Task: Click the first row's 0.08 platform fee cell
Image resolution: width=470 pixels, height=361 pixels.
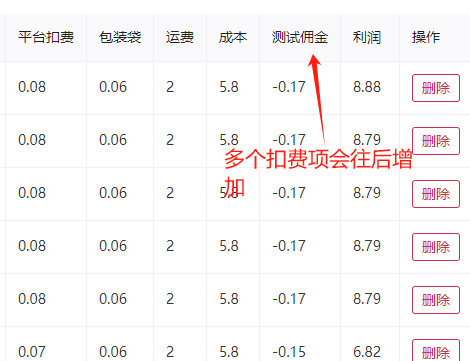Action: pos(32,87)
